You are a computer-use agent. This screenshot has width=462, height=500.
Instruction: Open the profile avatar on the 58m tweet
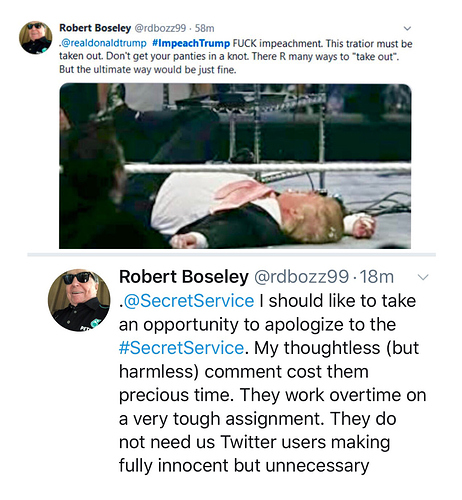(x=36, y=37)
